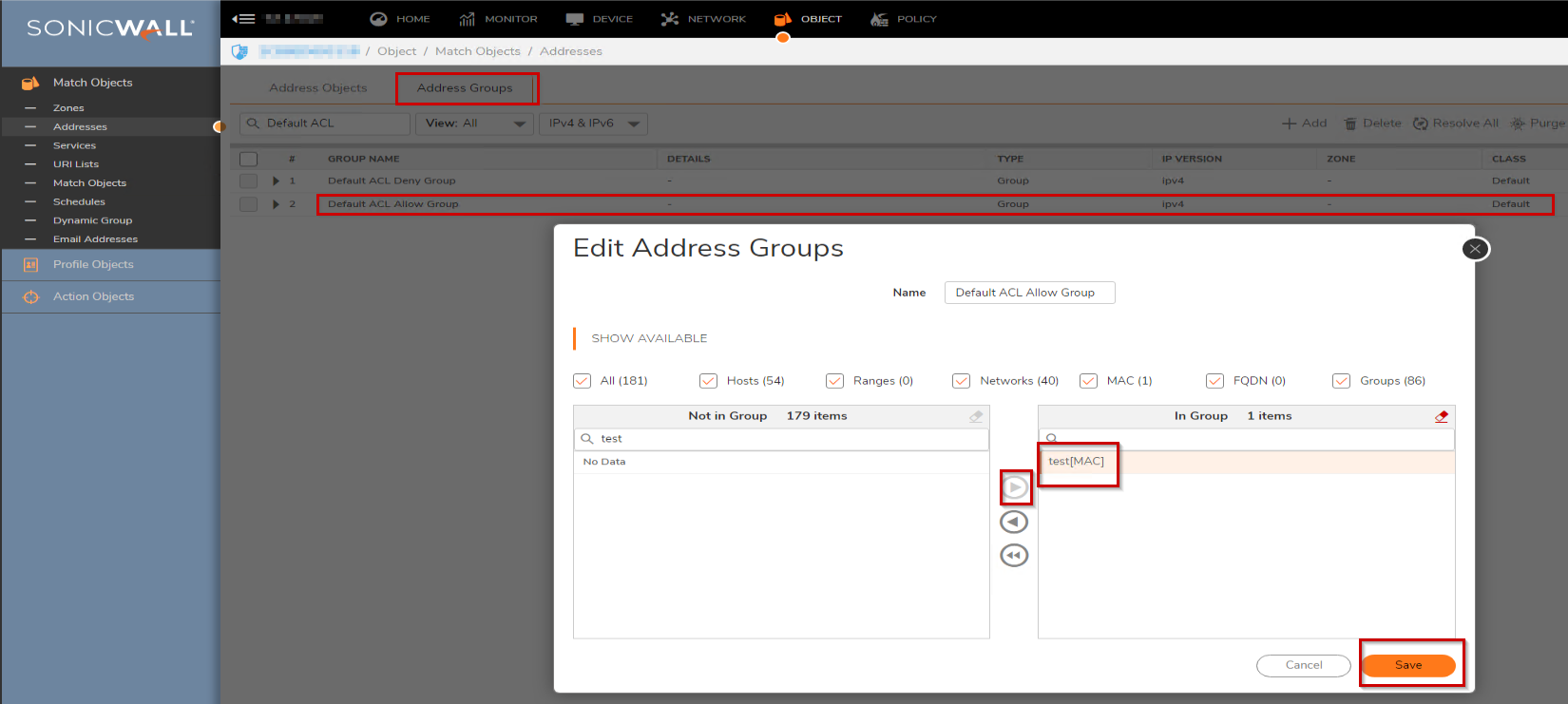This screenshot has width=1568, height=704.
Task: Open the Network top menu
Action: (704, 19)
